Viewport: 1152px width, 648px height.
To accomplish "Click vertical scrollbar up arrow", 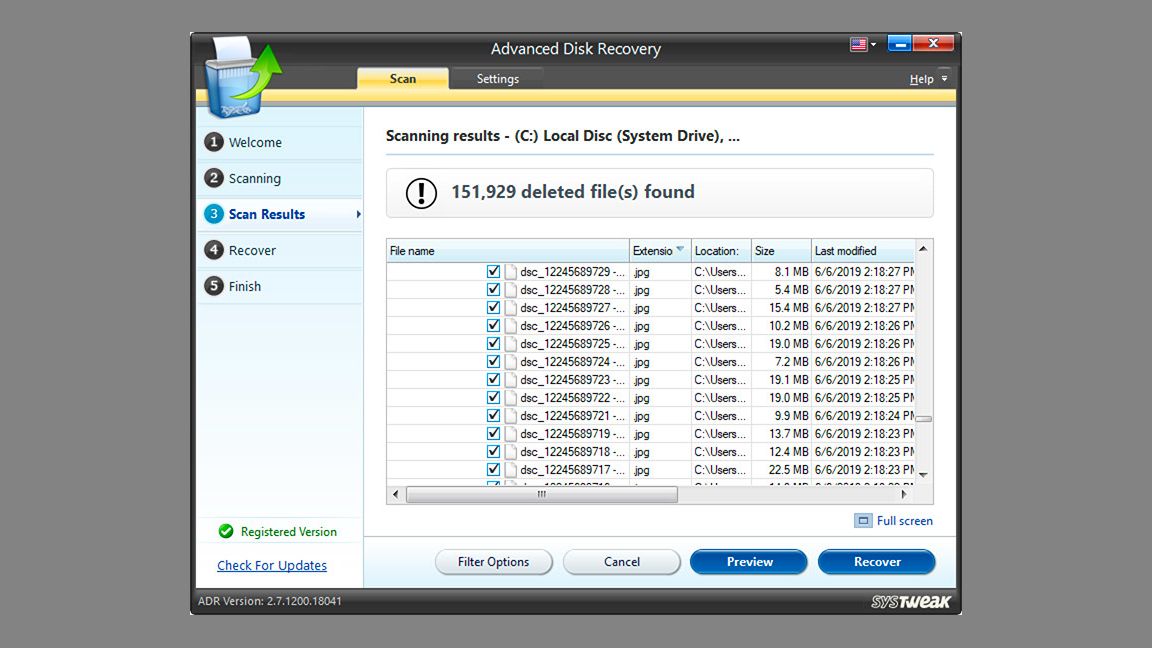I will point(924,249).
